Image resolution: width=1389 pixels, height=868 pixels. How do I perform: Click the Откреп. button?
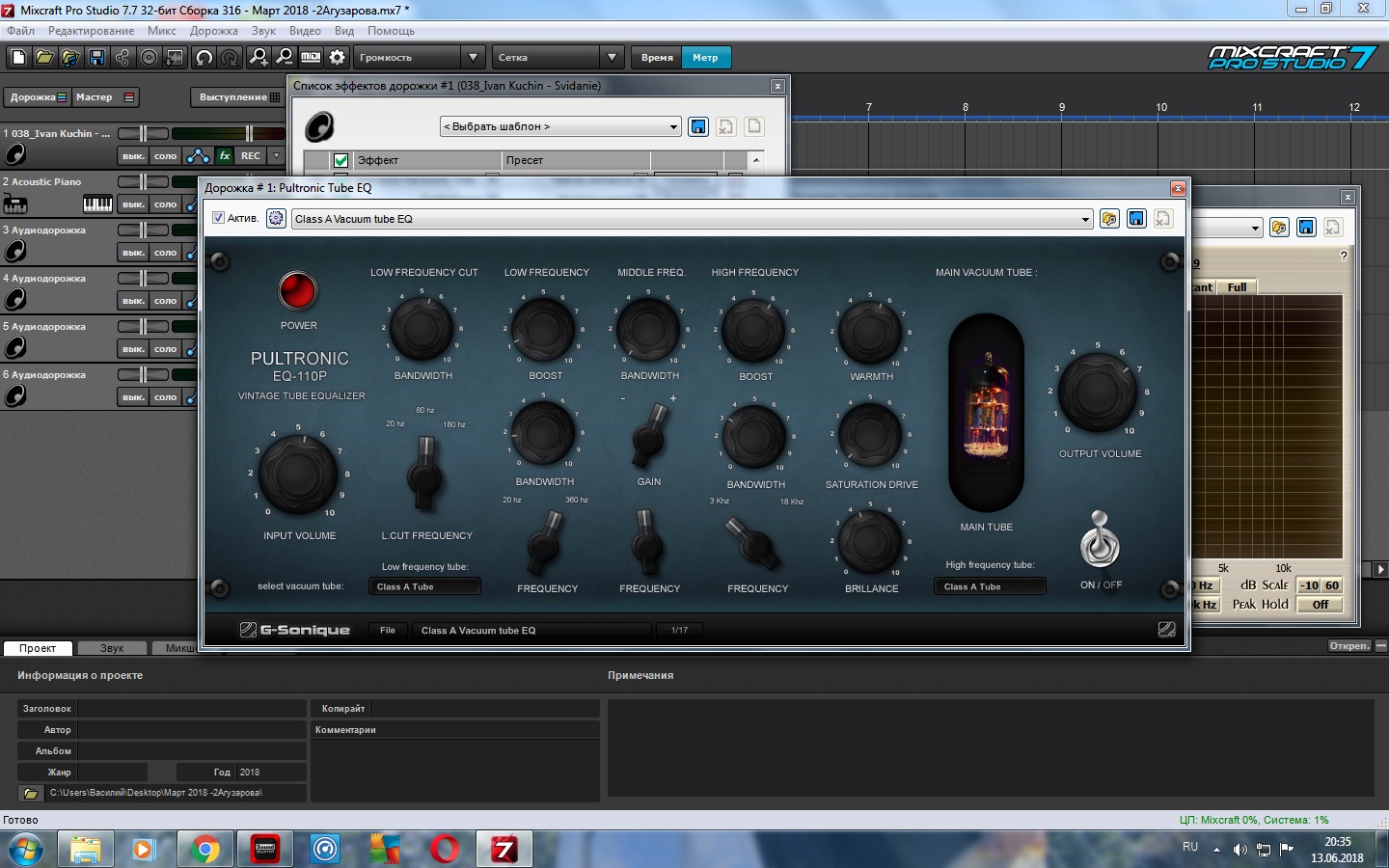[x=1348, y=646]
